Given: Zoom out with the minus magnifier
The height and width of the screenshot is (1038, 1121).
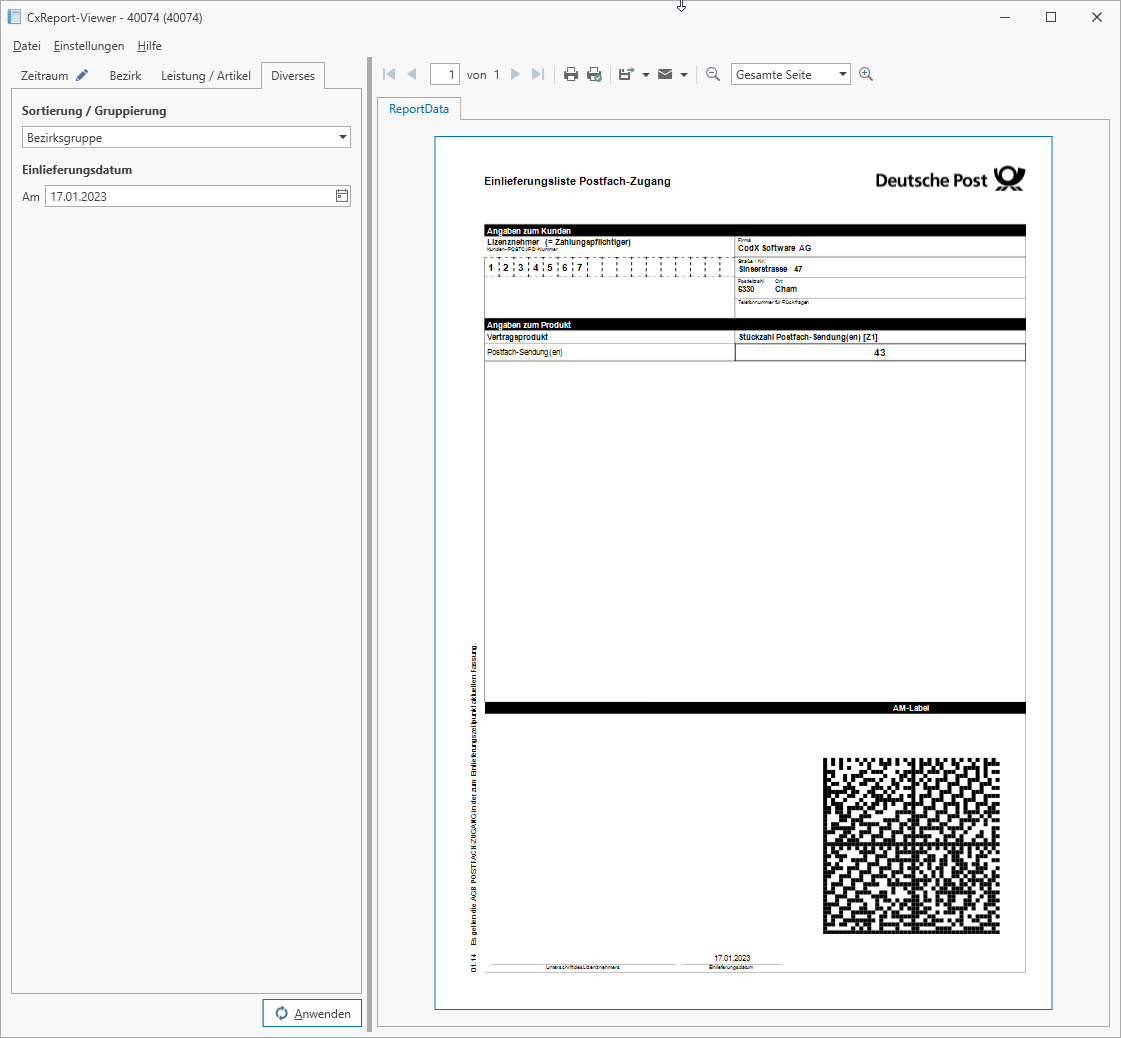Looking at the screenshot, I should (x=713, y=74).
